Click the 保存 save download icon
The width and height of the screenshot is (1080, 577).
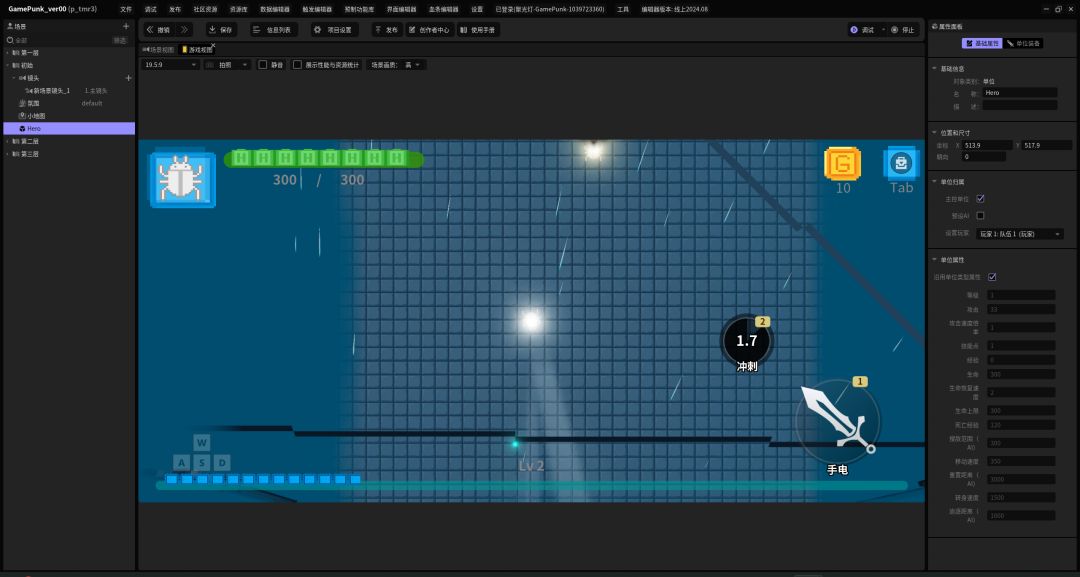[x=212, y=30]
